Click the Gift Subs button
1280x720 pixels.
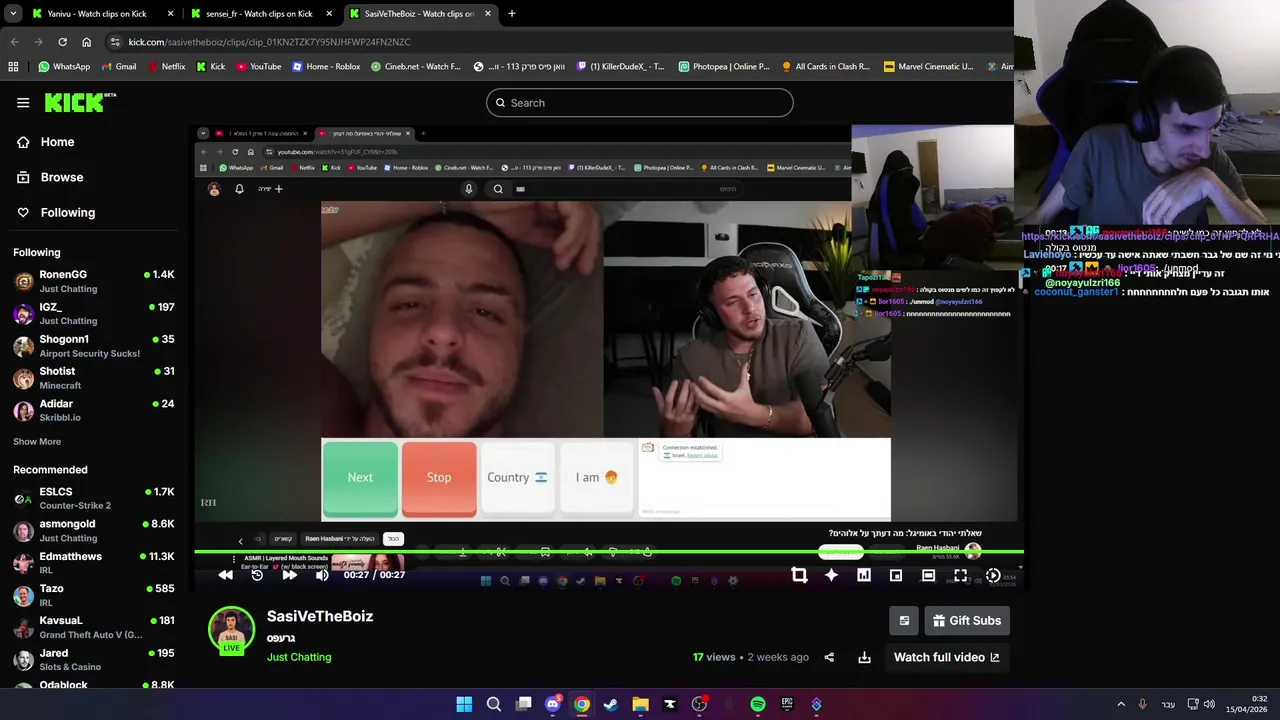pos(966,621)
